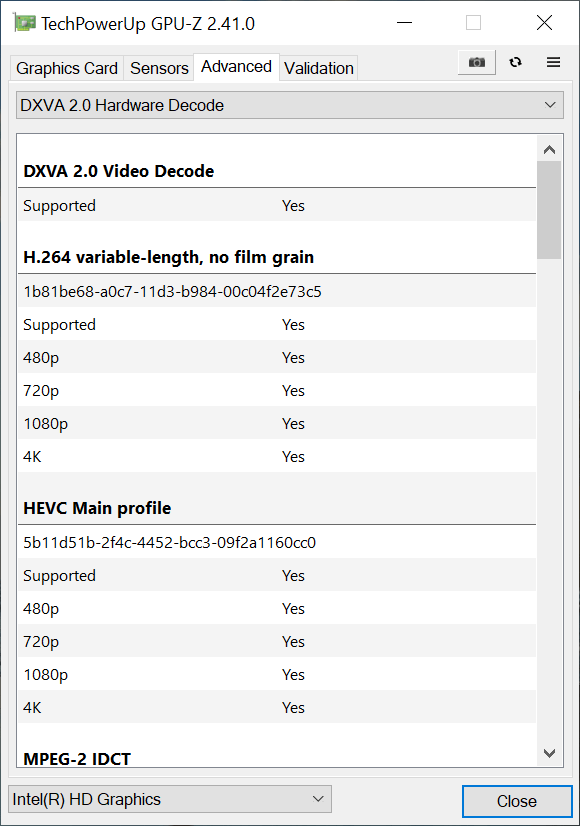Click the chevron of the Hardware Decode combo box
580x826 pixels.
(550, 105)
